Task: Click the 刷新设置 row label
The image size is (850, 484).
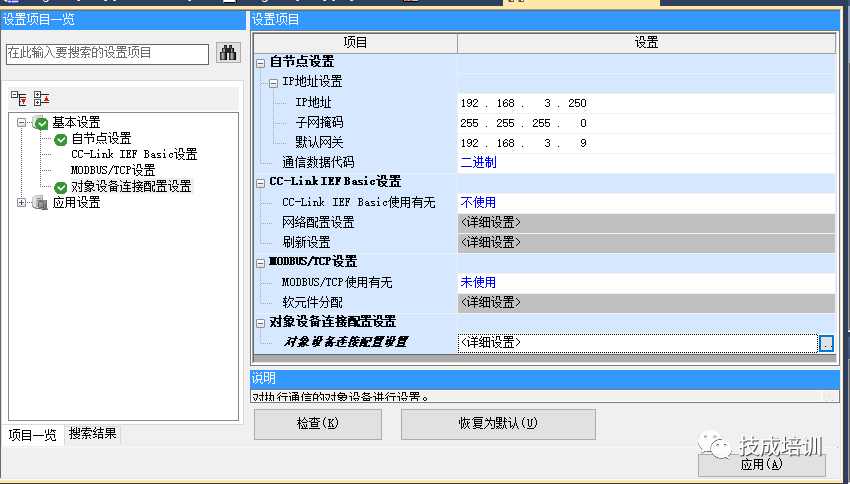Action: (306, 243)
